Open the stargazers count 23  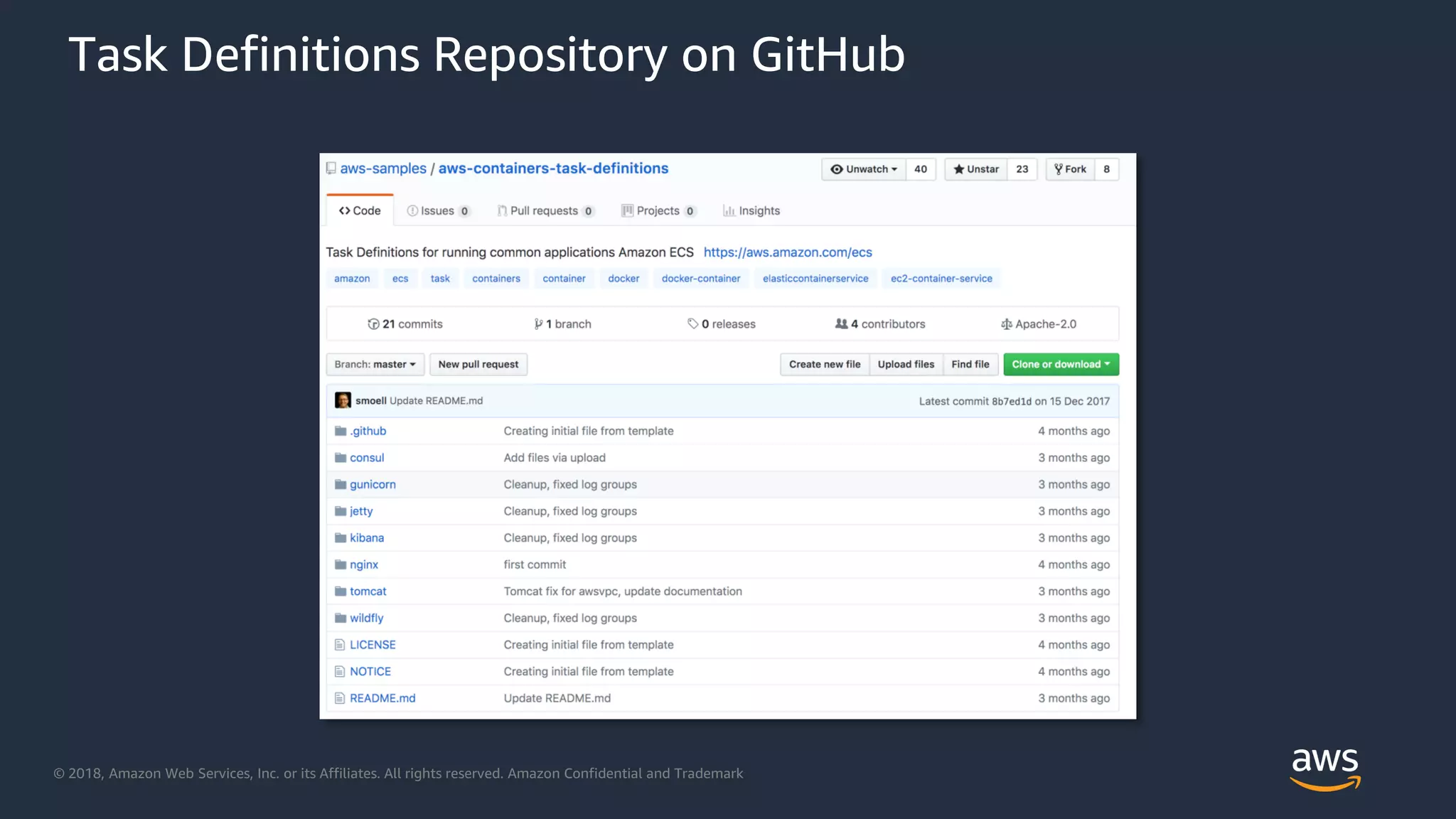1022,169
